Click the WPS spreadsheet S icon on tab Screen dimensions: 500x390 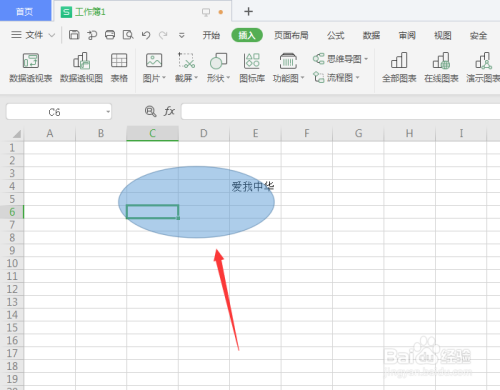pyautogui.click(x=66, y=12)
